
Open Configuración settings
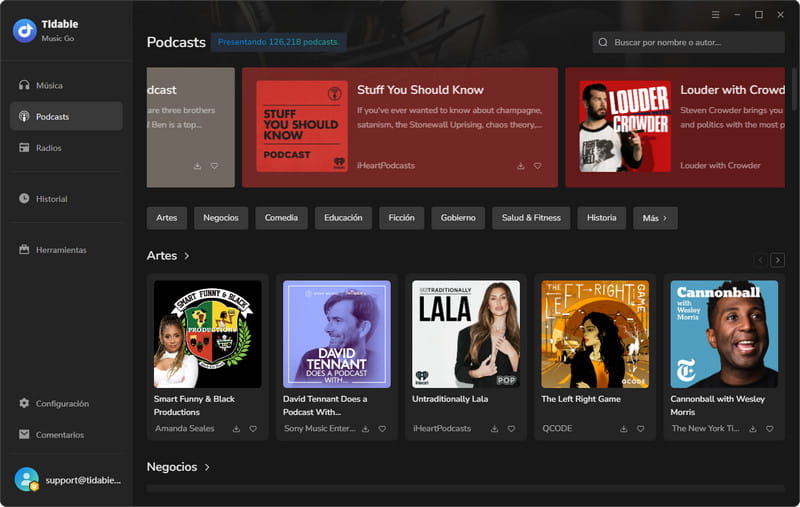[66, 403]
